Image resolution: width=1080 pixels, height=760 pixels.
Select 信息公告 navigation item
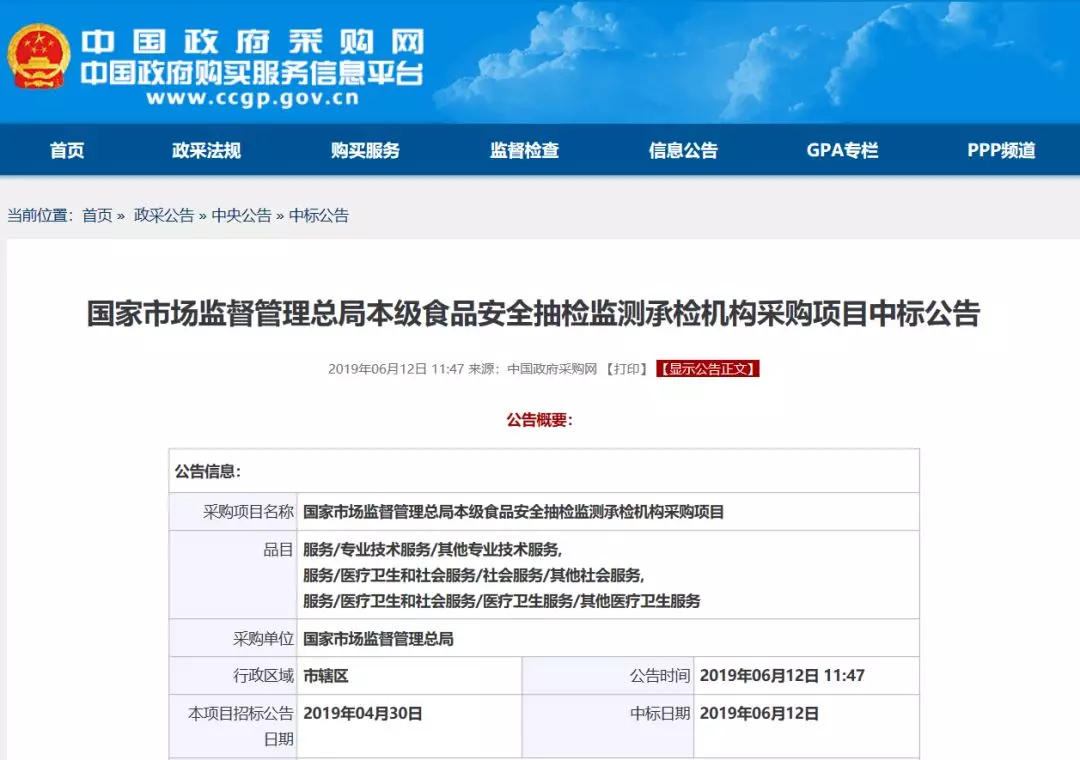tap(683, 150)
